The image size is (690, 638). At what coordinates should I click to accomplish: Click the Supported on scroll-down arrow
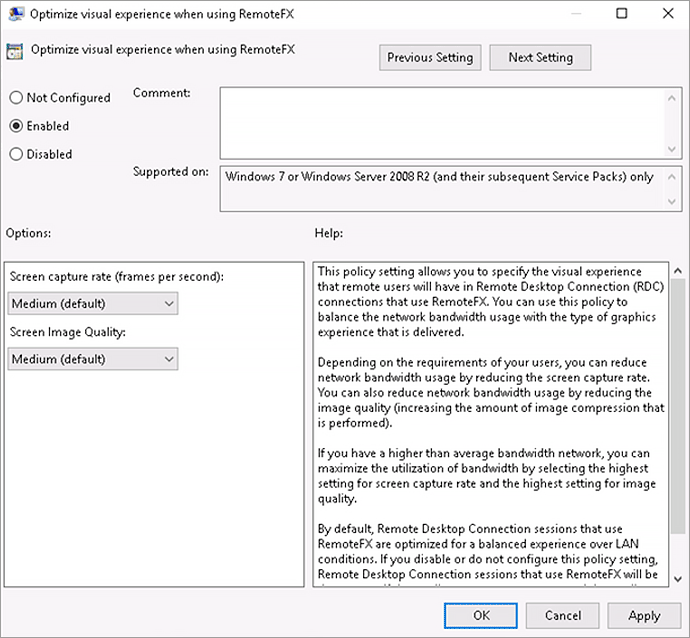tap(672, 202)
